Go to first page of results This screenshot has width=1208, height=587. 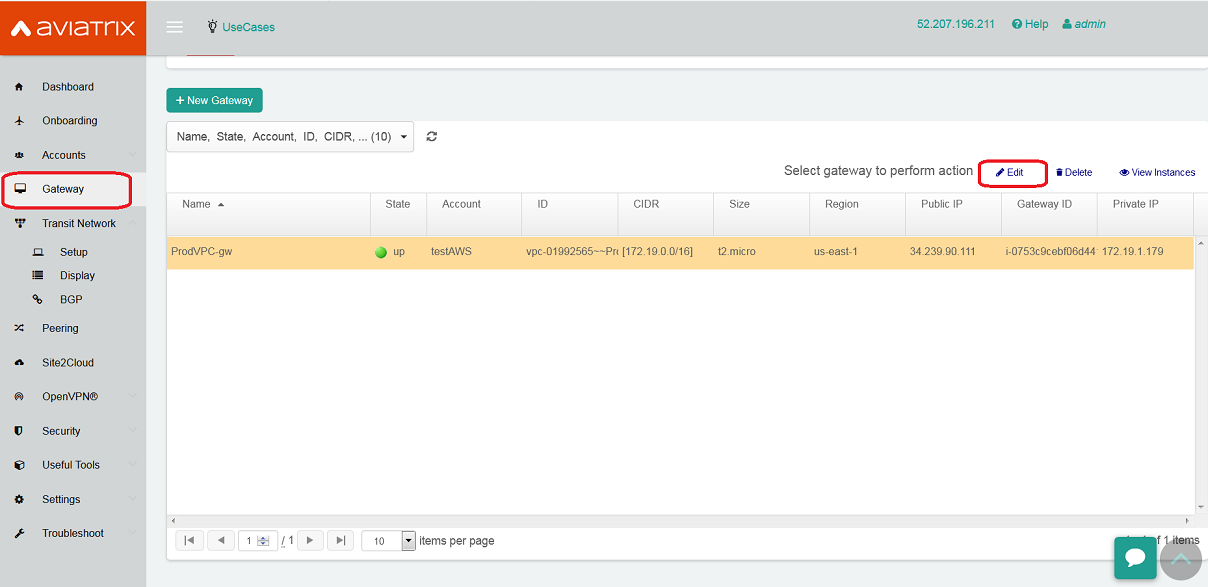(x=189, y=541)
